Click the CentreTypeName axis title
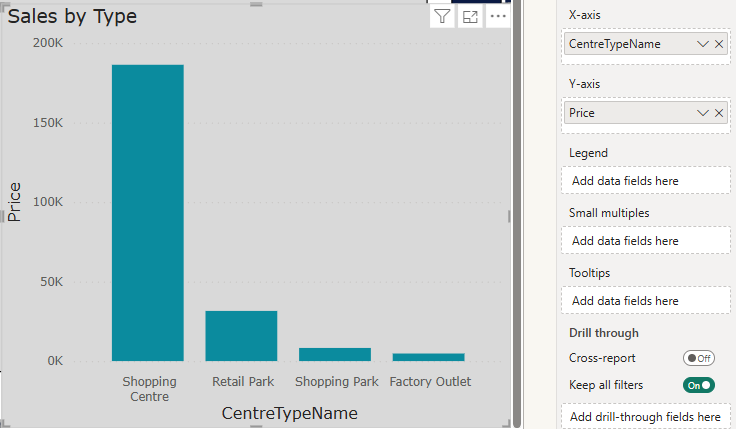This screenshot has height=429, width=736. coord(290,413)
